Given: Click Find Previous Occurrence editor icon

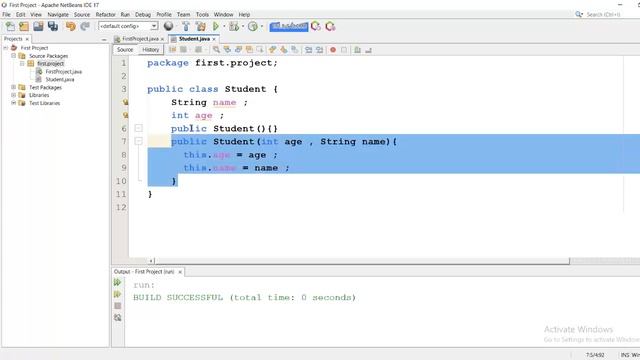Looking at the screenshot, I should (227, 50).
